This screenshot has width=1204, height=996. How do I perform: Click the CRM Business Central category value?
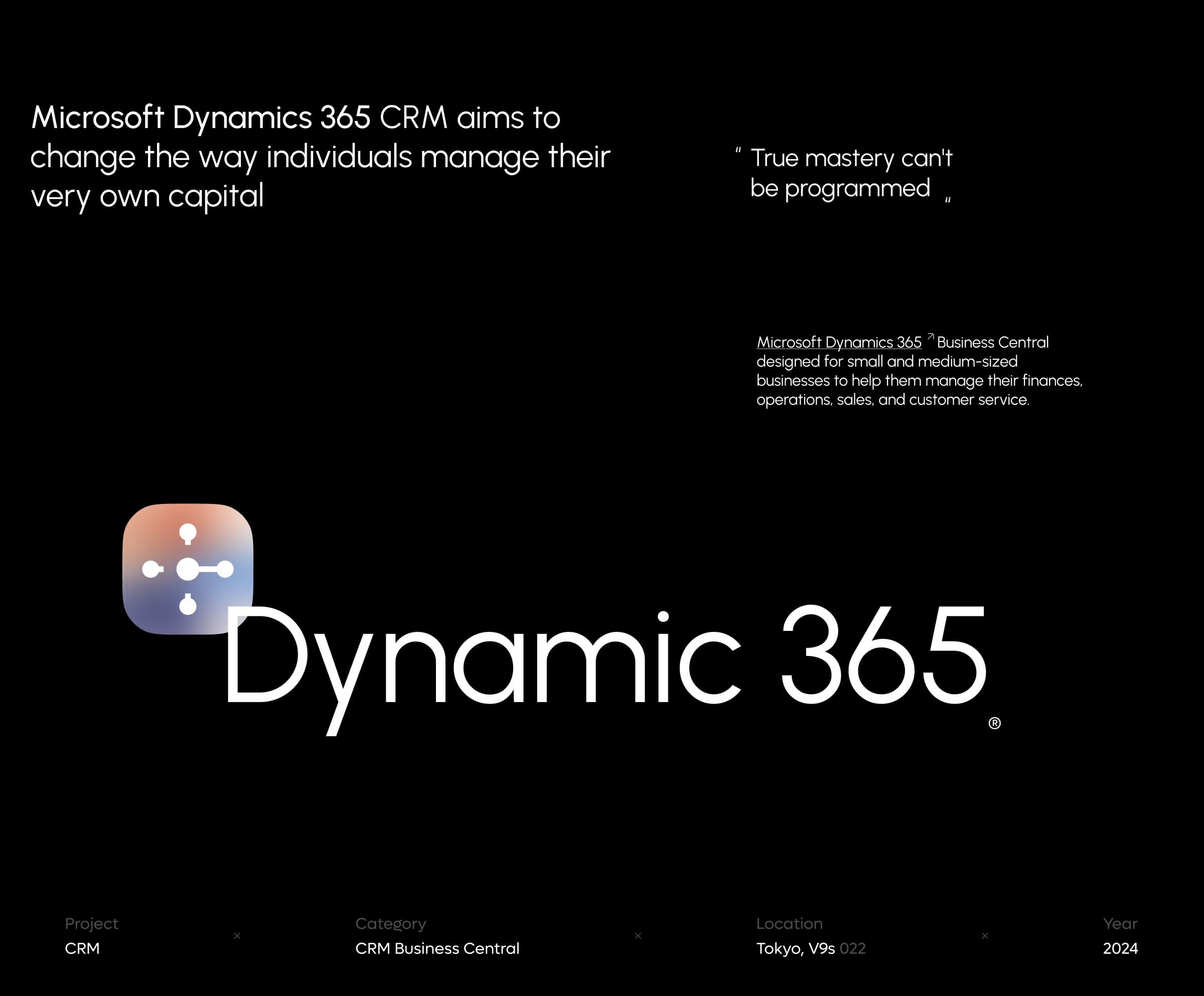pos(437,948)
